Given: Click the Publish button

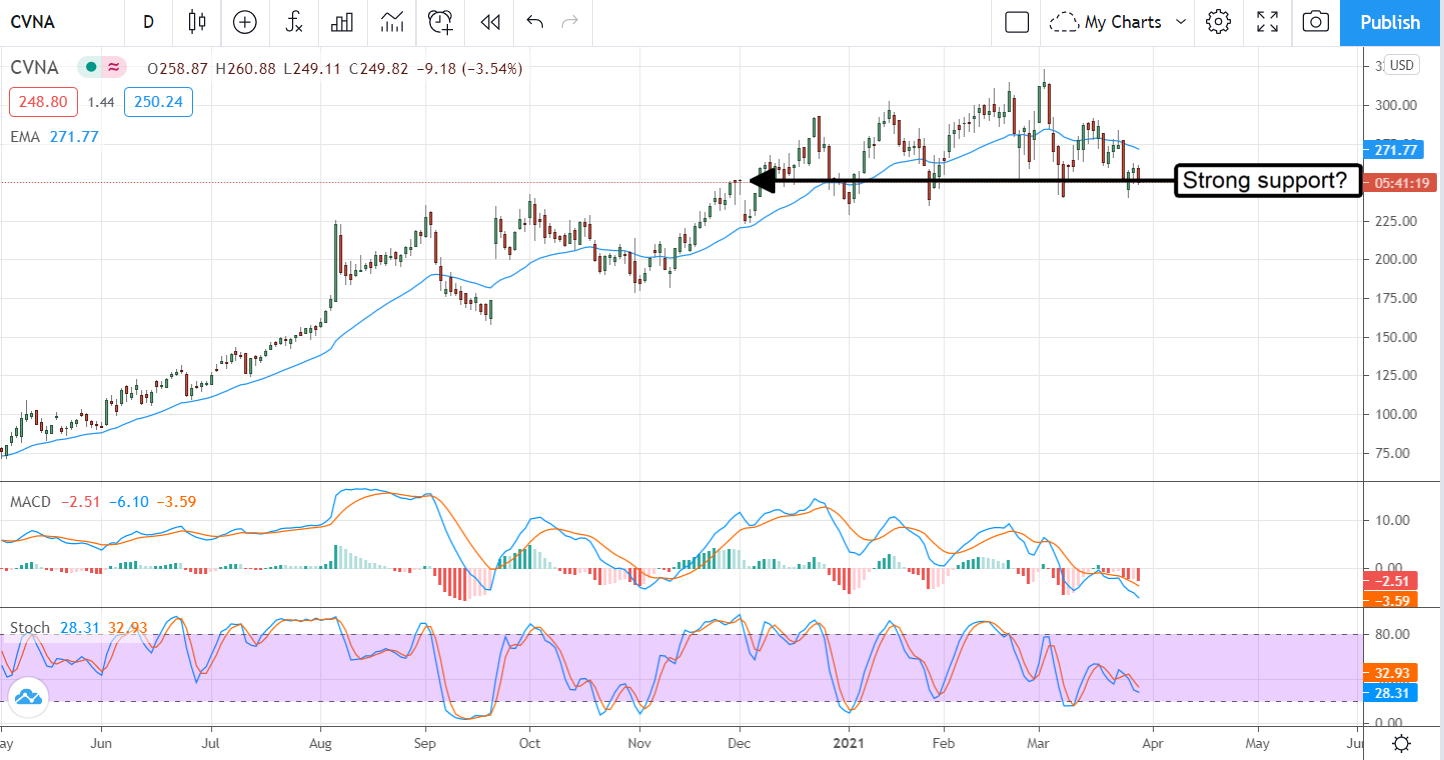Looking at the screenshot, I should click(x=1390, y=22).
